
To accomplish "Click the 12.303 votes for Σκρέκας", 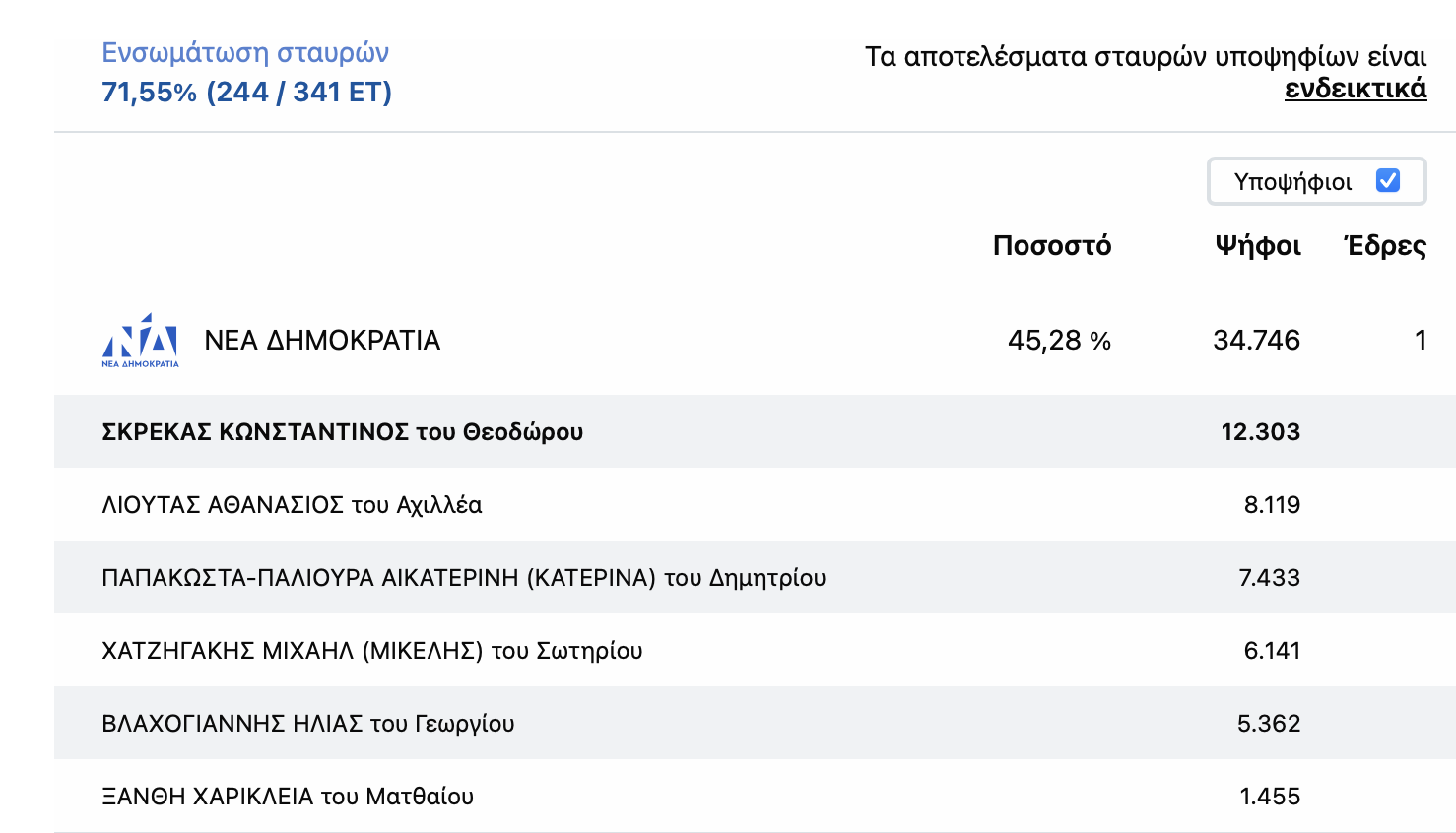I will pyautogui.click(x=1260, y=431).
